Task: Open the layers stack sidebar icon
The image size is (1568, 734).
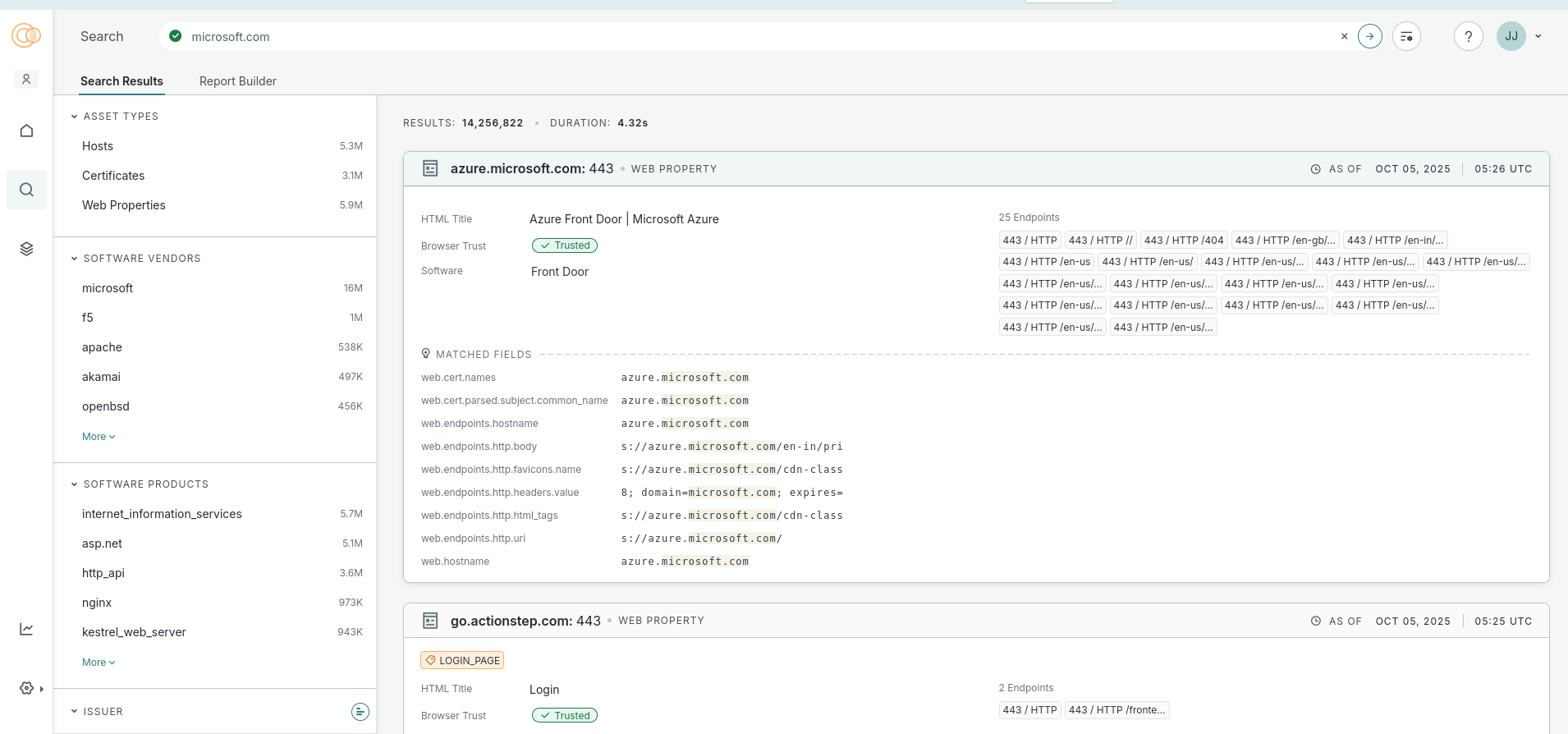Action: click(x=26, y=249)
